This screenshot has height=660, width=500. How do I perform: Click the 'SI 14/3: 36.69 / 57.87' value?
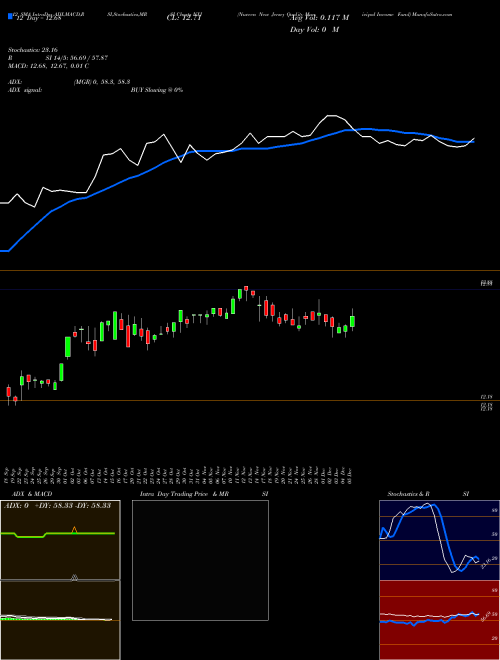(x=77, y=58)
